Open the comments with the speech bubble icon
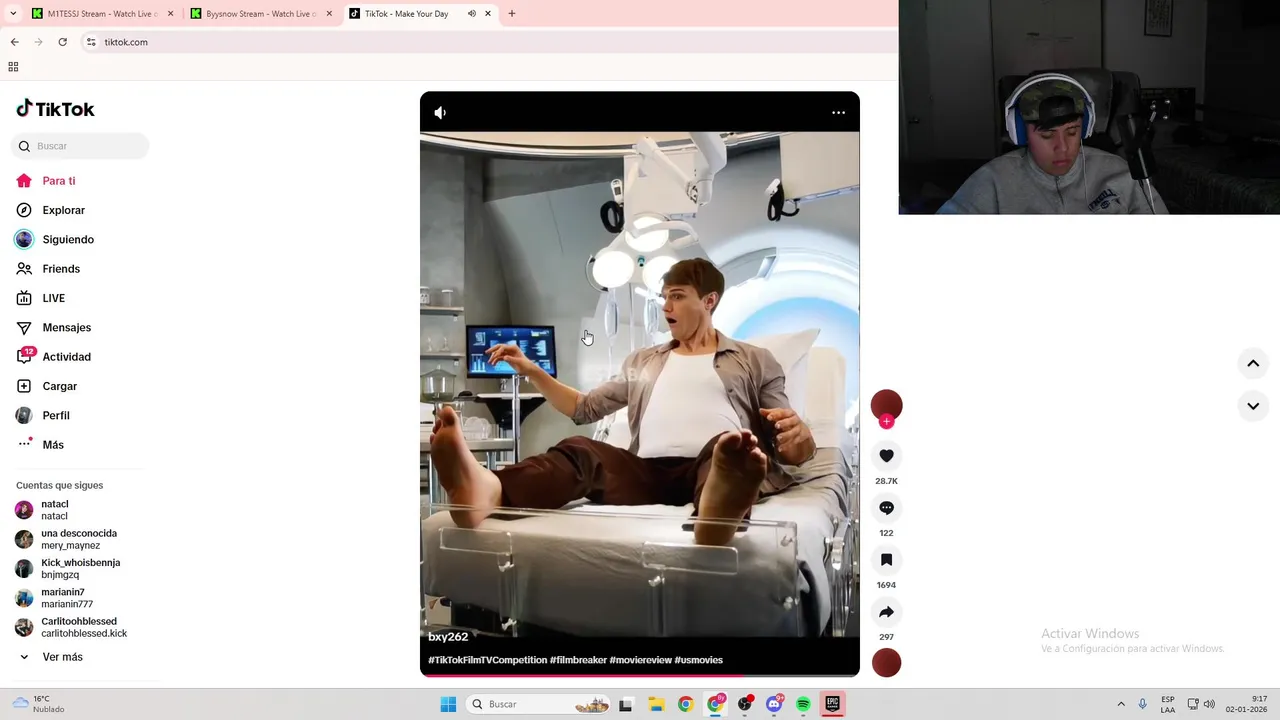Image resolution: width=1280 pixels, height=720 pixels. (x=886, y=508)
